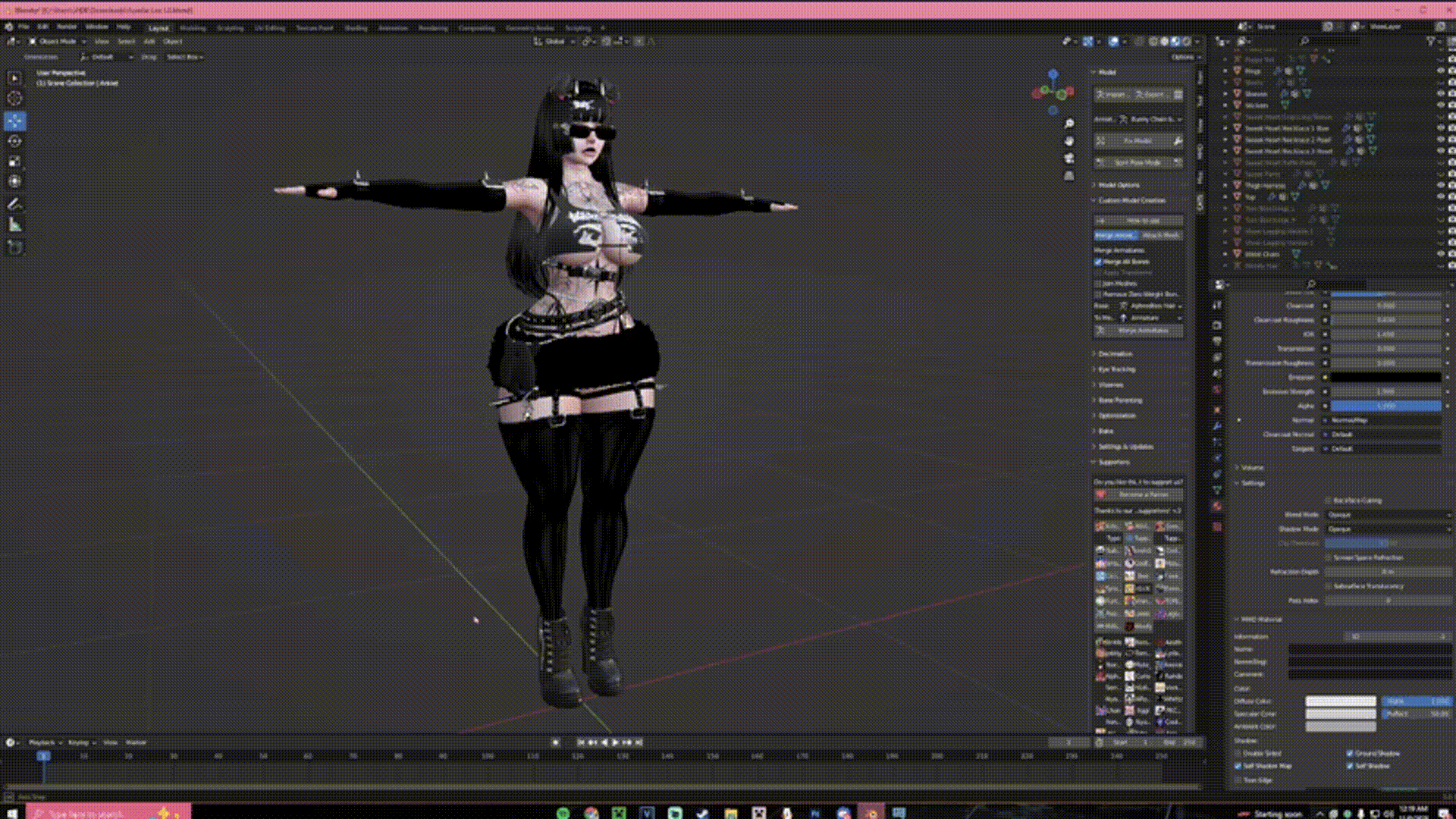
Task: Choose the Annotate pencil tool
Action: point(14,204)
